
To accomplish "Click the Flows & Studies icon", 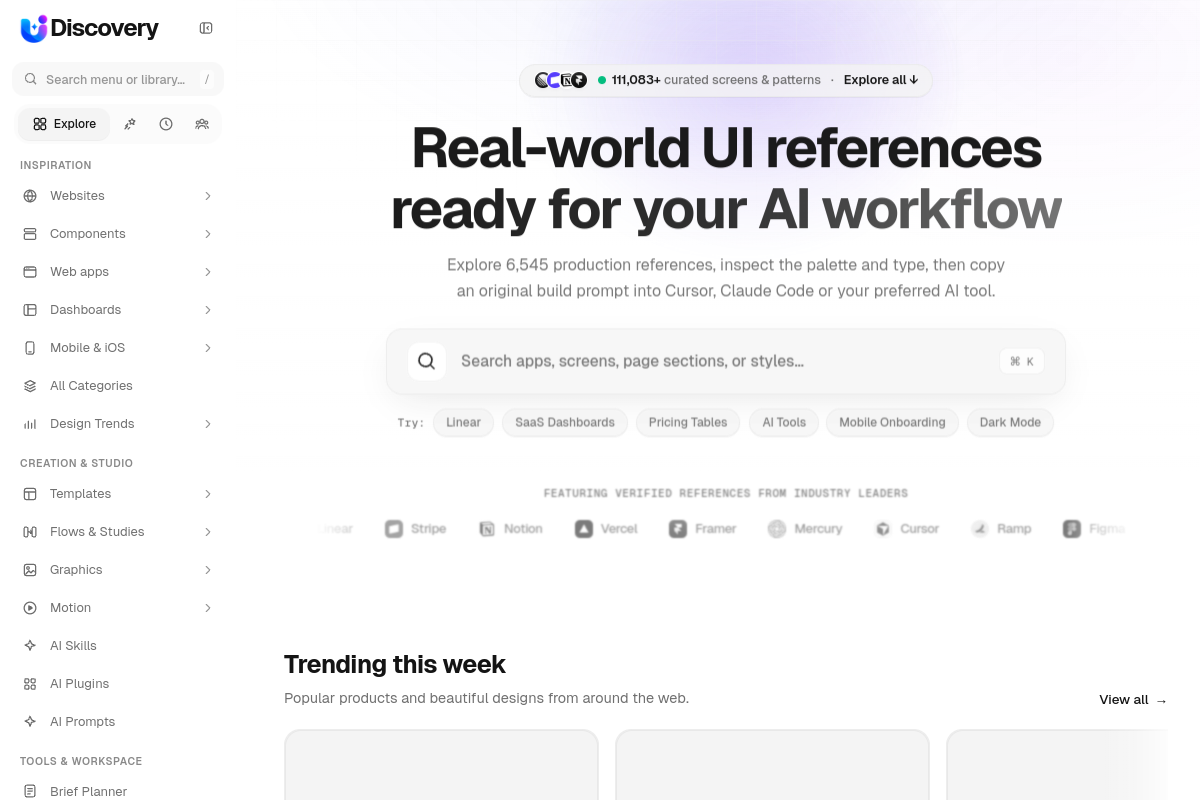I will pos(30,532).
